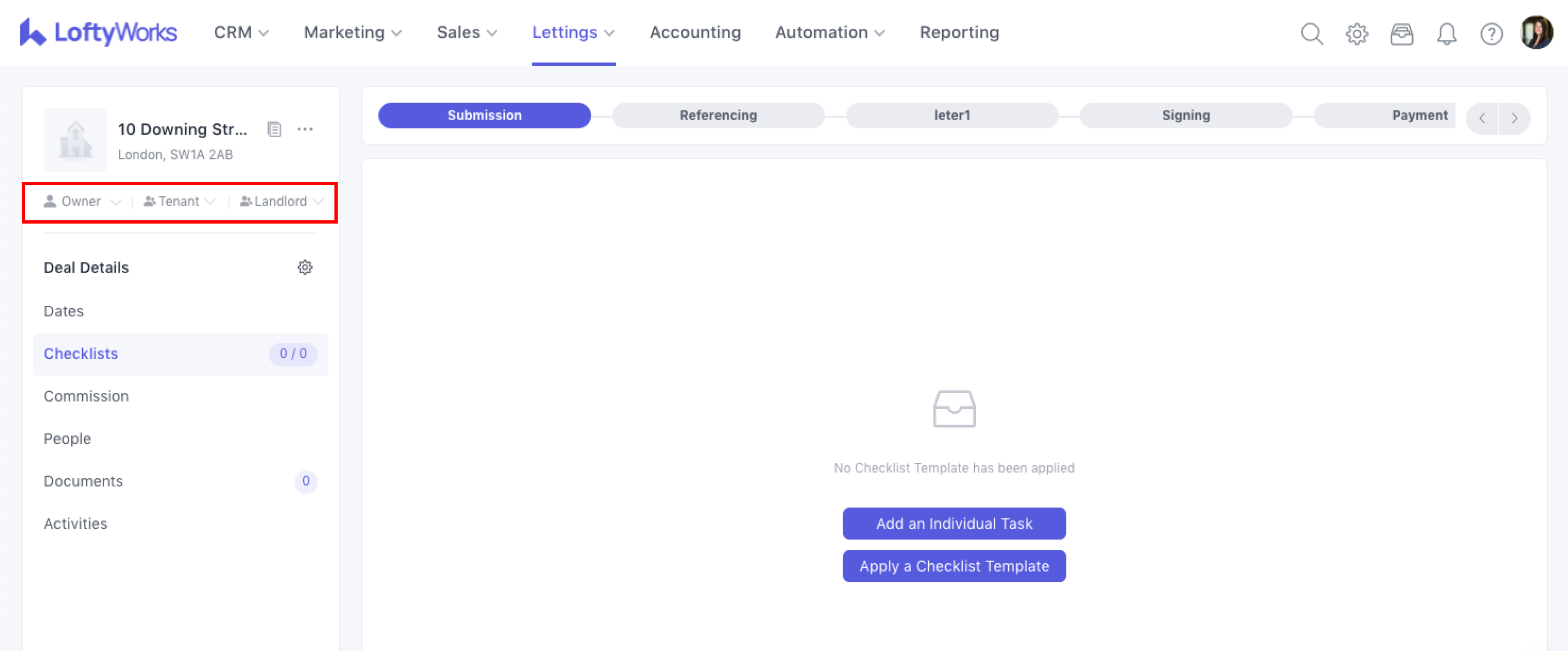Open the CRM menu
This screenshot has width=1568, height=651.
click(241, 32)
